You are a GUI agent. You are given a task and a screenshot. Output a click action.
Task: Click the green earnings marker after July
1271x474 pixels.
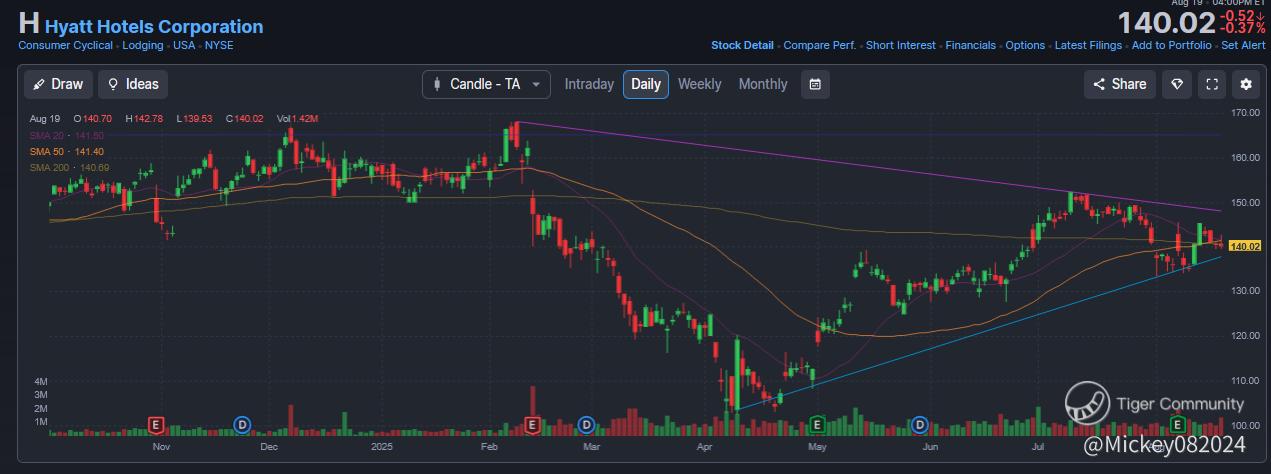point(1179,425)
